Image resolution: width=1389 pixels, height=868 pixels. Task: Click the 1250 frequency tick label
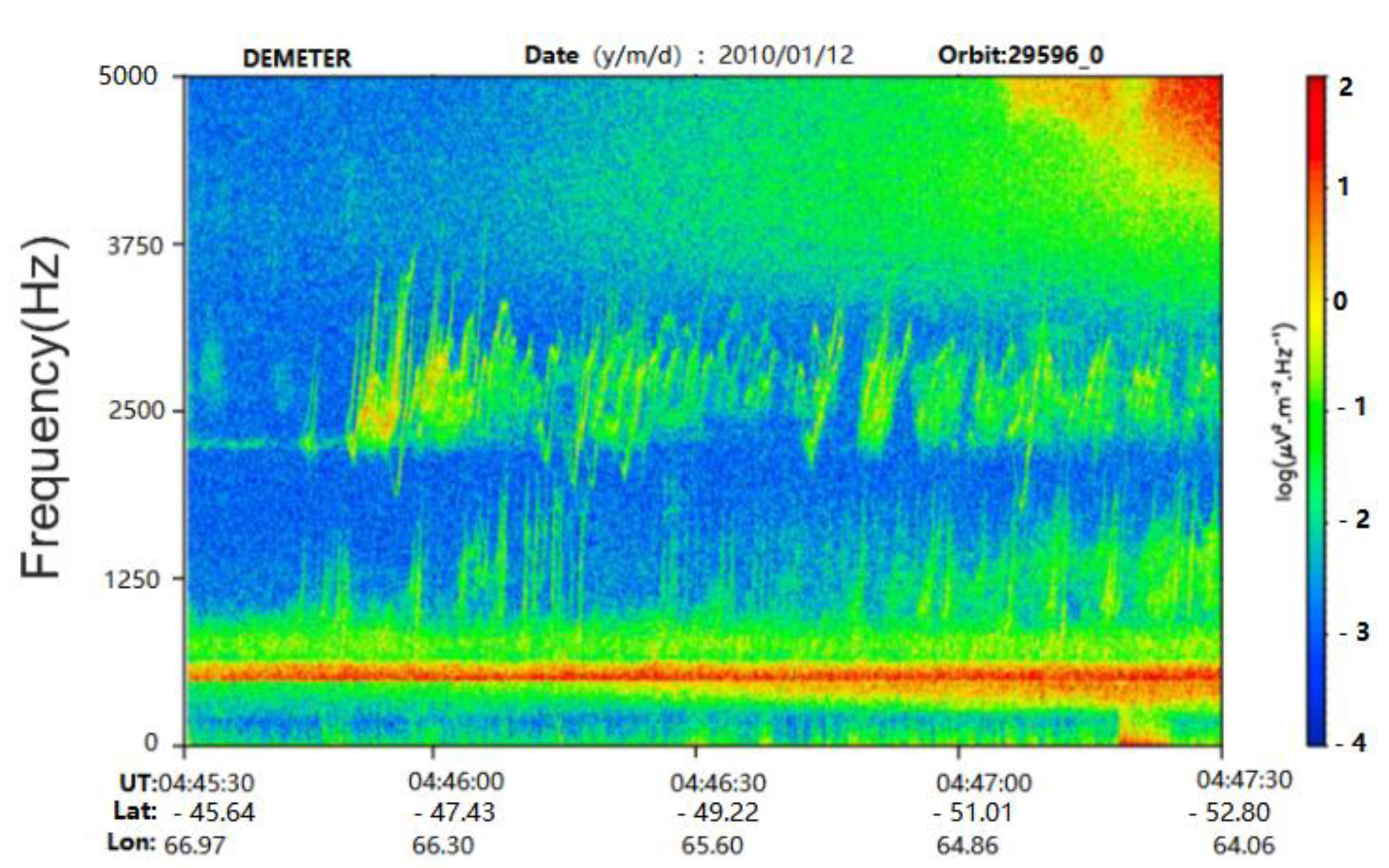pos(133,579)
